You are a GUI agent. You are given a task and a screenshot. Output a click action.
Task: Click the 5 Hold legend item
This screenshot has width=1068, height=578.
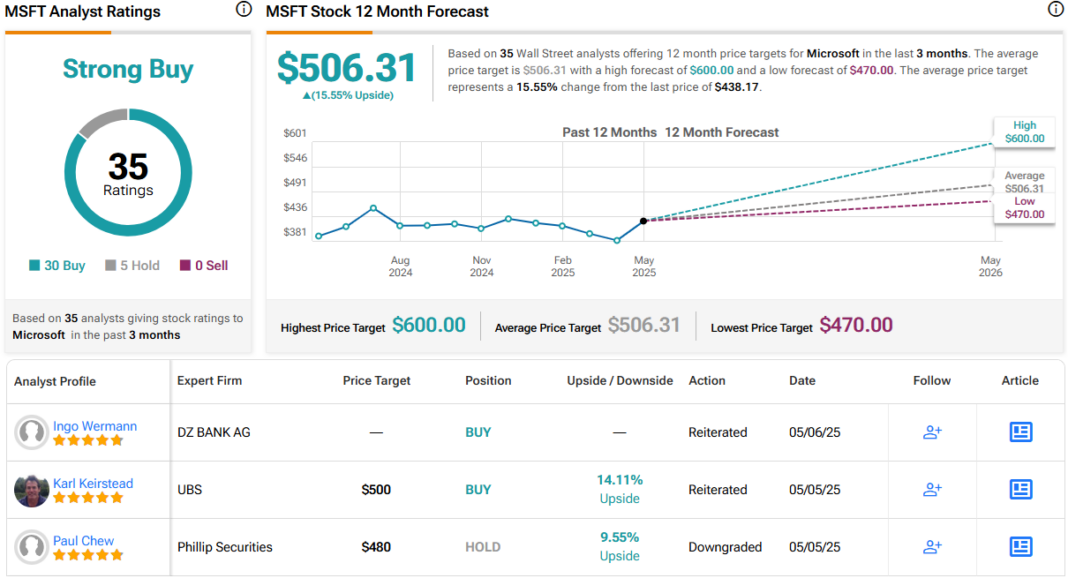(132, 266)
